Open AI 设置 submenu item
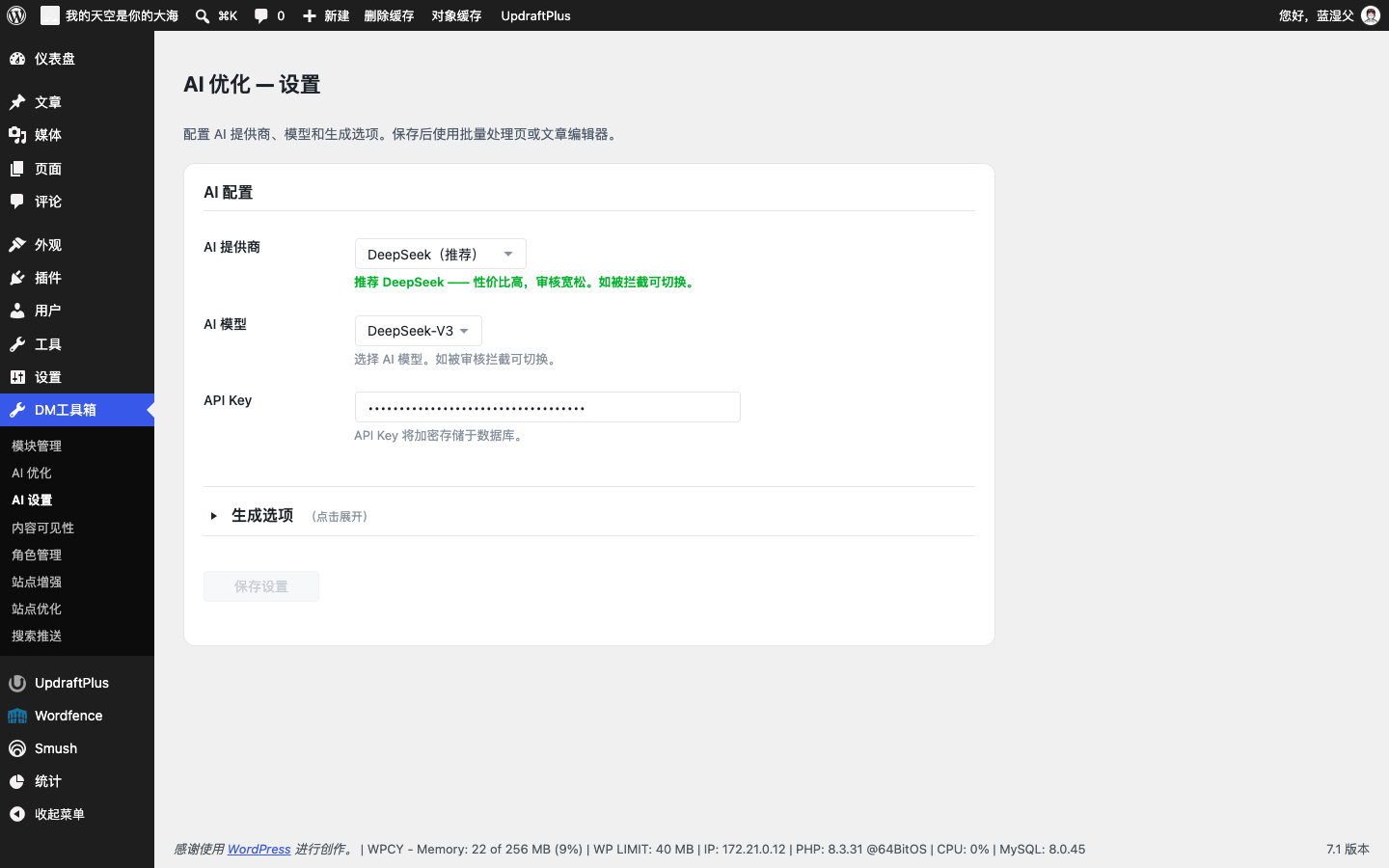The width and height of the screenshot is (1389, 868). pyautogui.click(x=32, y=500)
